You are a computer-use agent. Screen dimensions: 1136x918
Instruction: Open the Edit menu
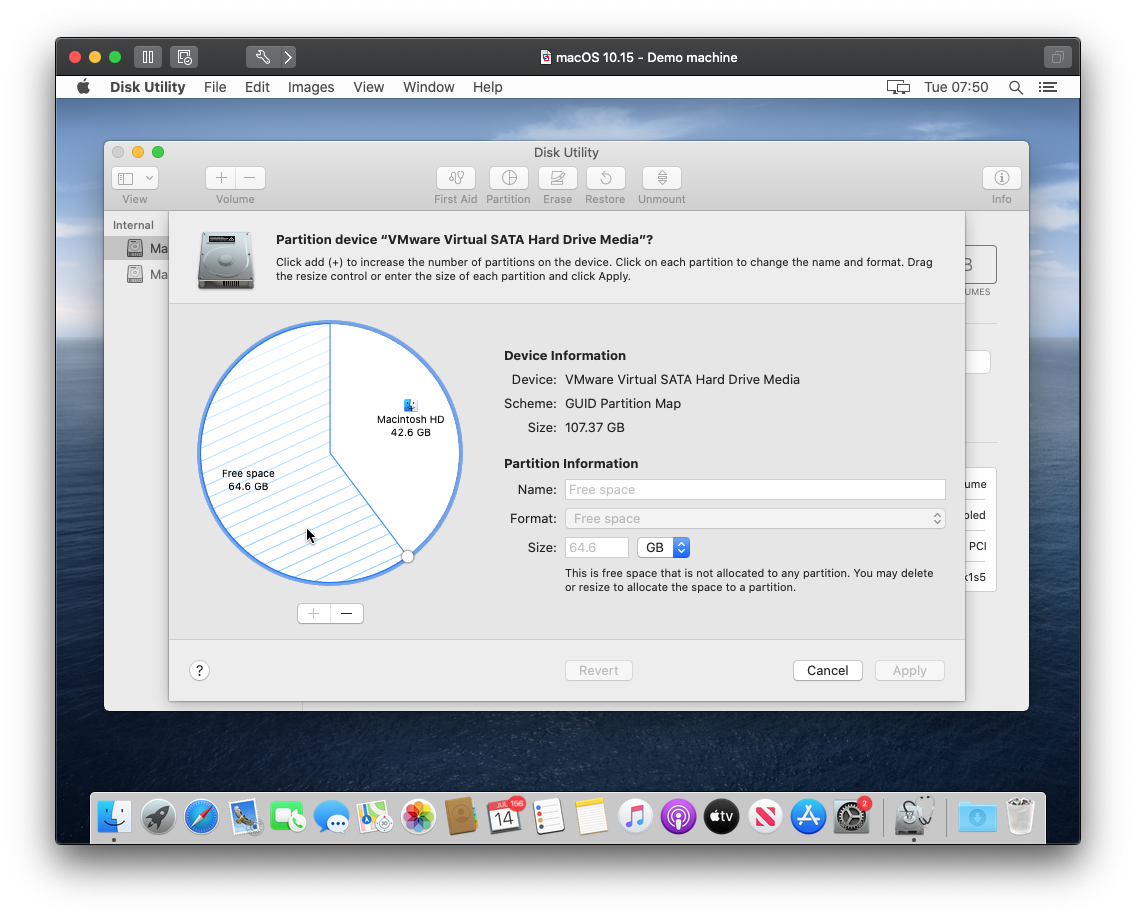(x=257, y=87)
